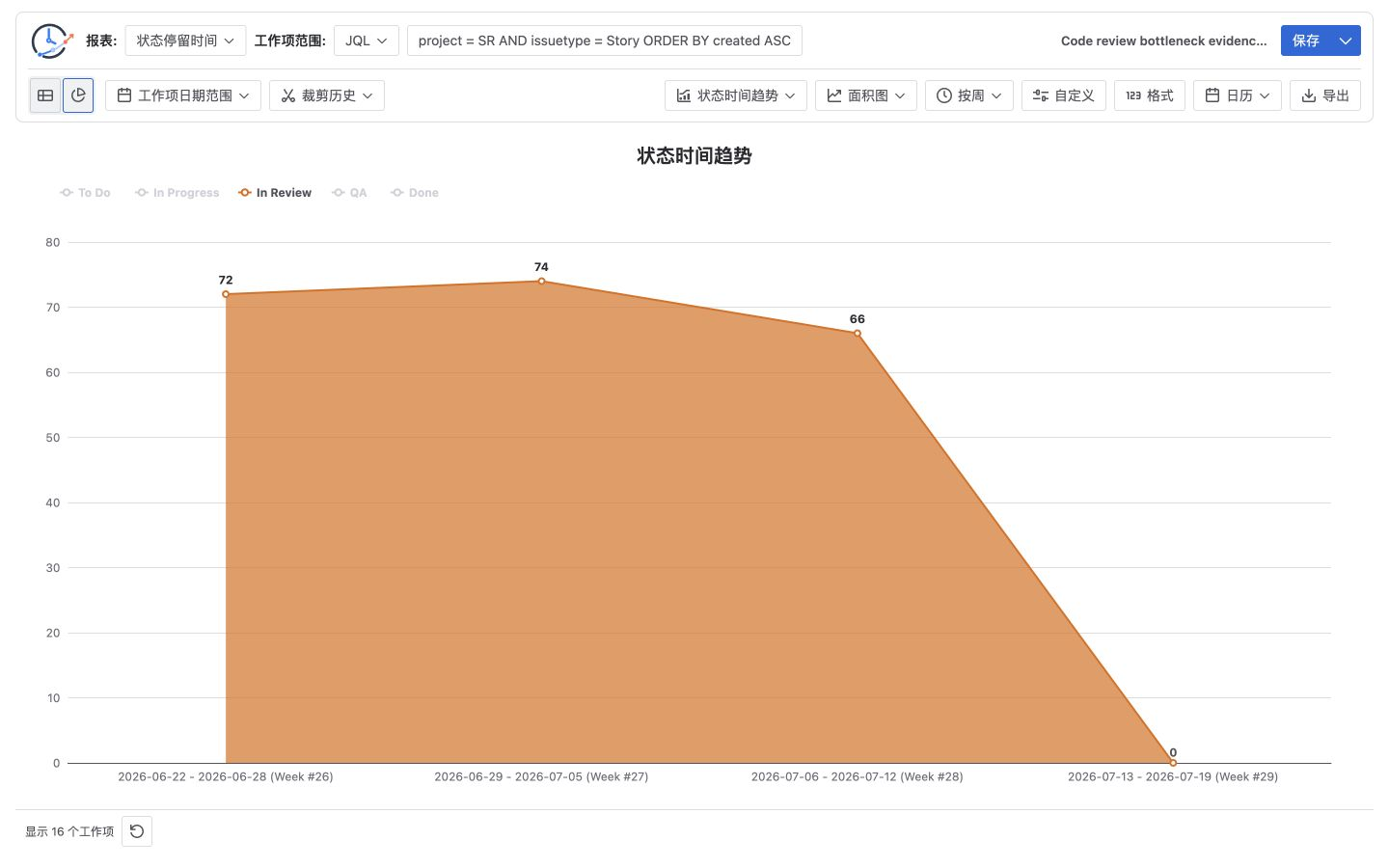Click the Week #26 axis label
This screenshot has width=1389, height=868.
click(226, 776)
